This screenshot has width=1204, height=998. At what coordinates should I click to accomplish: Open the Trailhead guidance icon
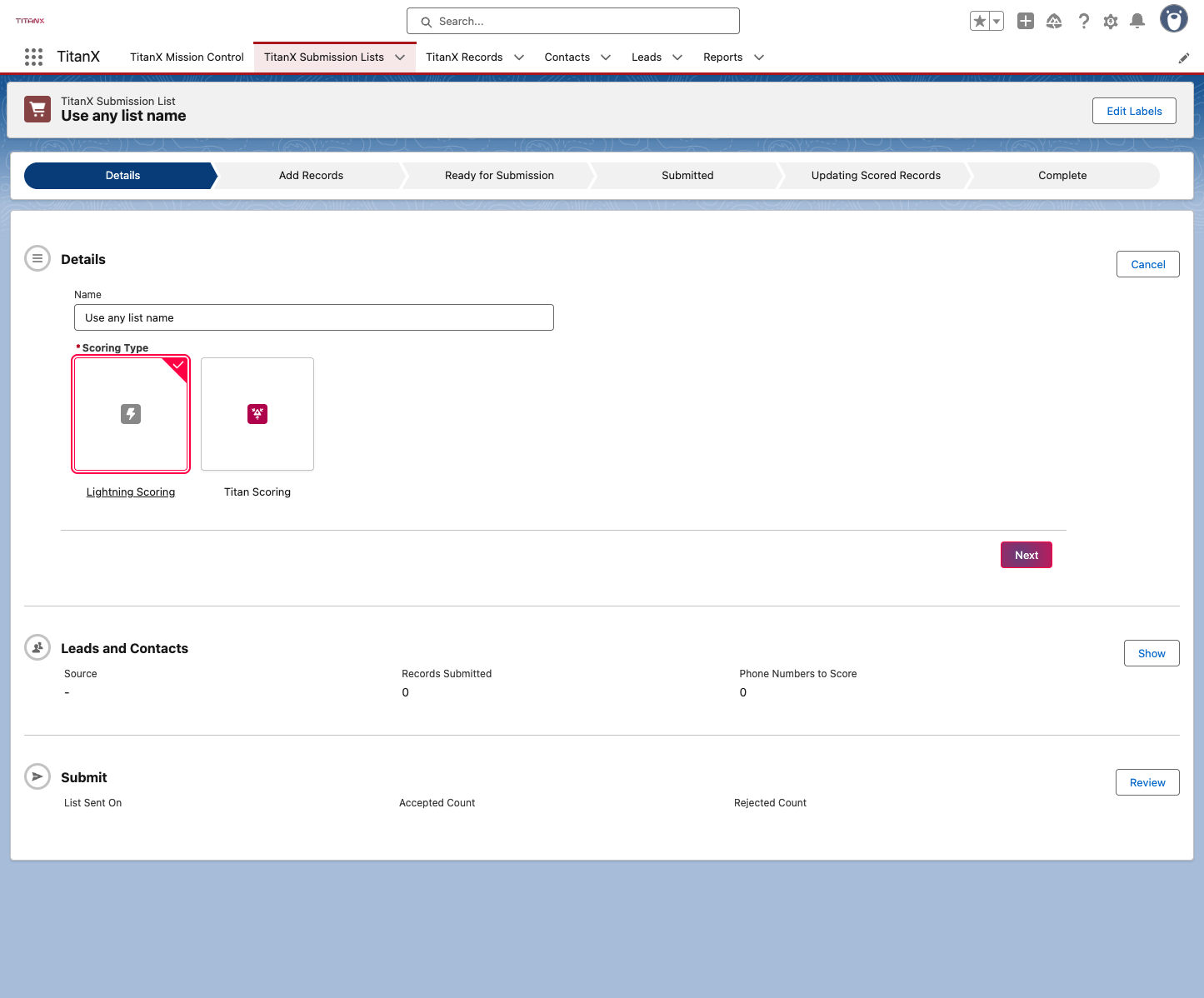pyautogui.click(x=1054, y=21)
